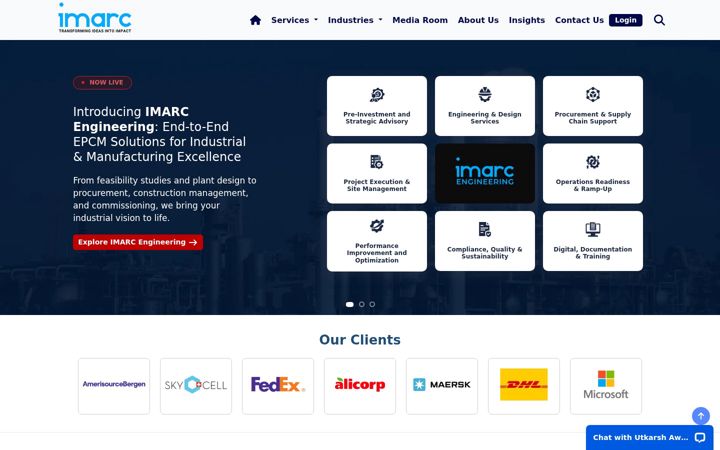Click the Procurement & Supply Chain Support icon
720x450 pixels.
(x=592, y=95)
